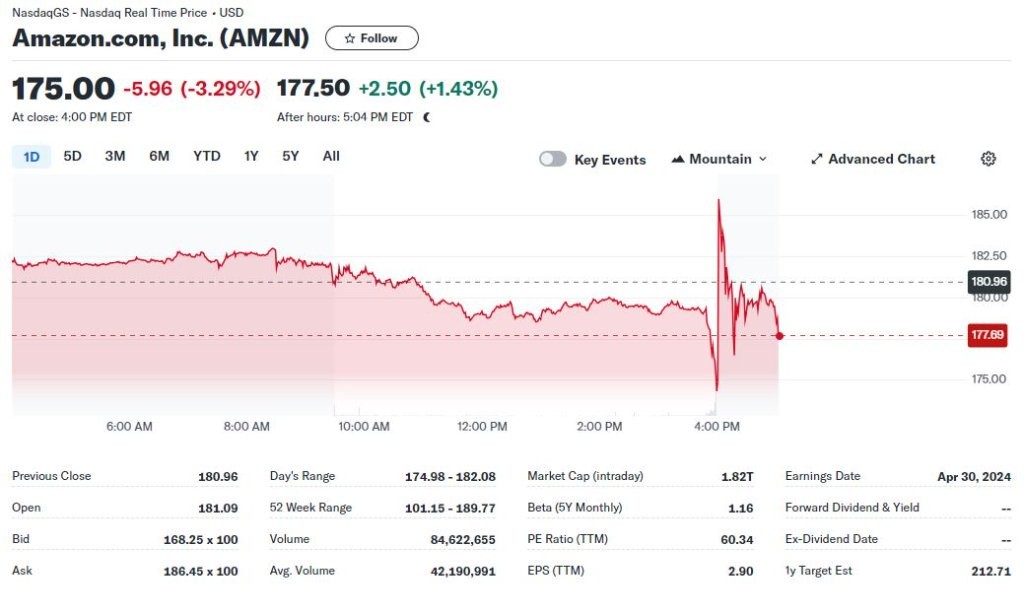Click the red endpoint dot on chart
The height and width of the screenshot is (594, 1024).
779,335
